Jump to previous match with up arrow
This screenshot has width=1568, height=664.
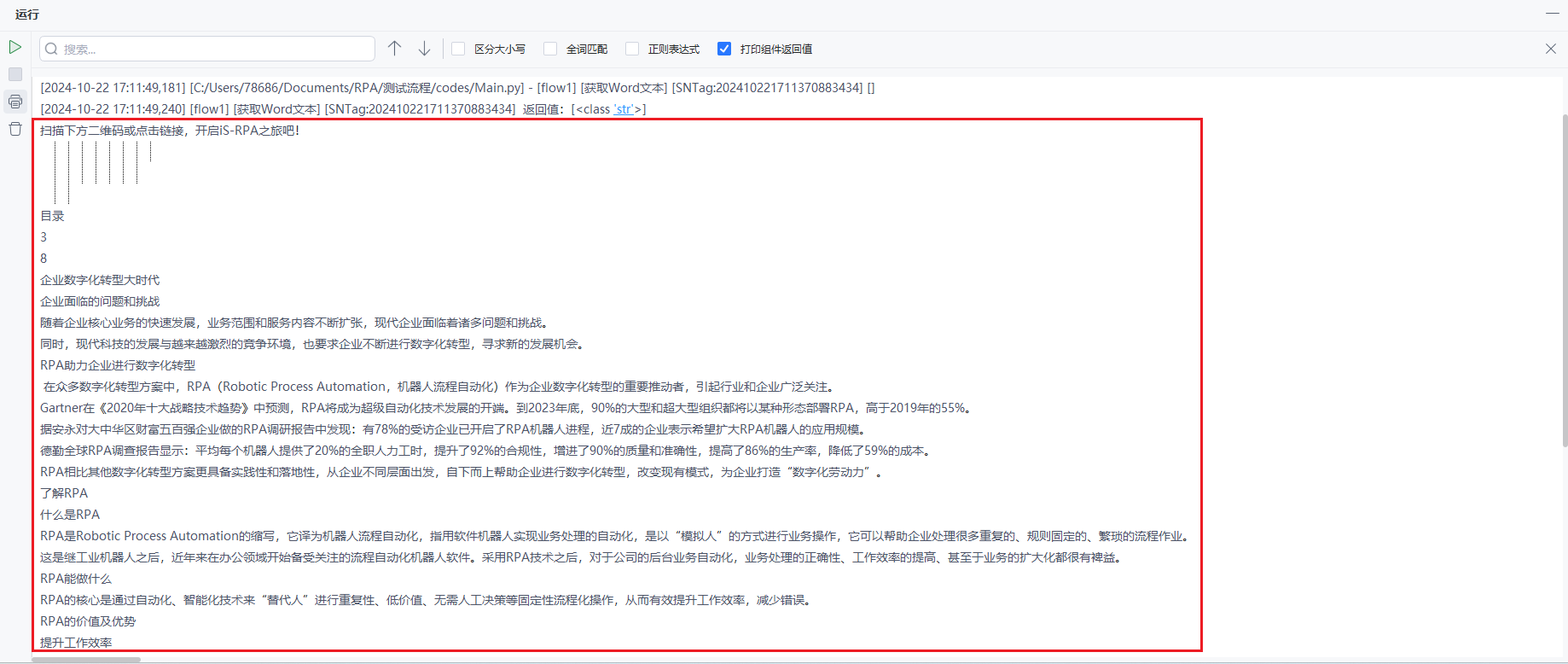tap(394, 49)
